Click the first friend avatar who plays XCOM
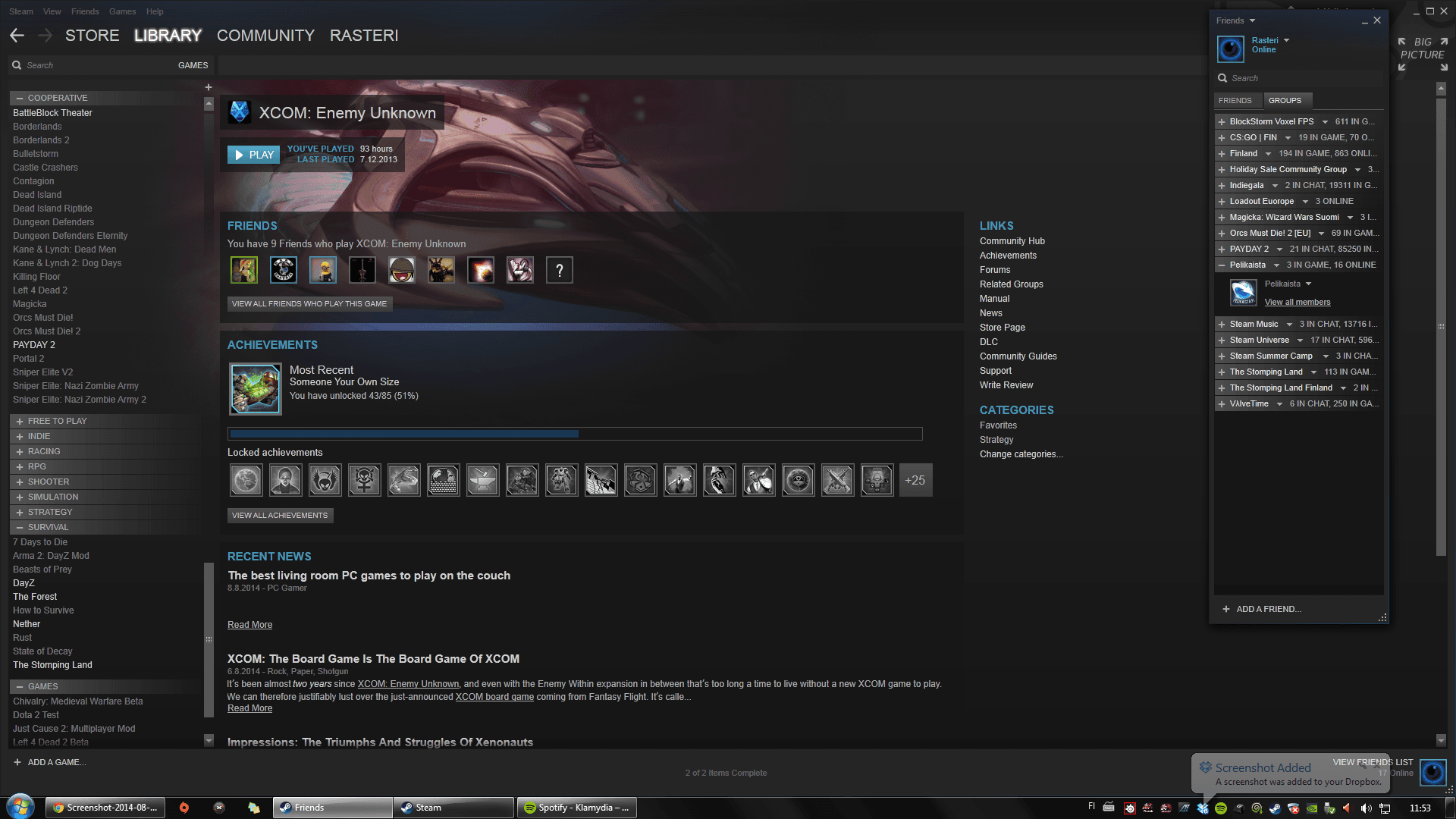The width and height of the screenshot is (1456, 819). [x=244, y=270]
